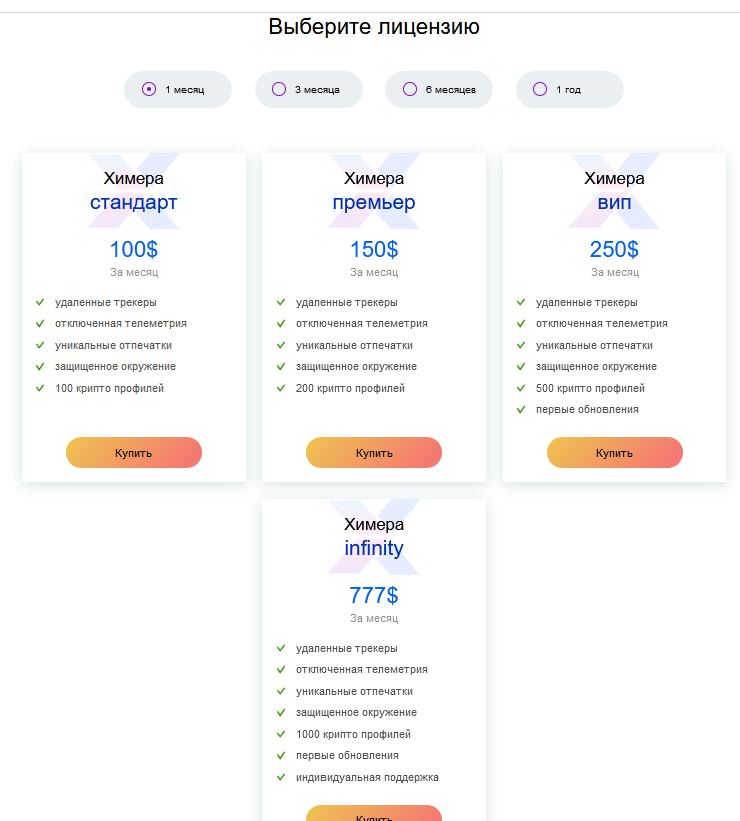Click checkmark beside первые обновления in вип
Screen dimensions: 740x821
point(521,409)
